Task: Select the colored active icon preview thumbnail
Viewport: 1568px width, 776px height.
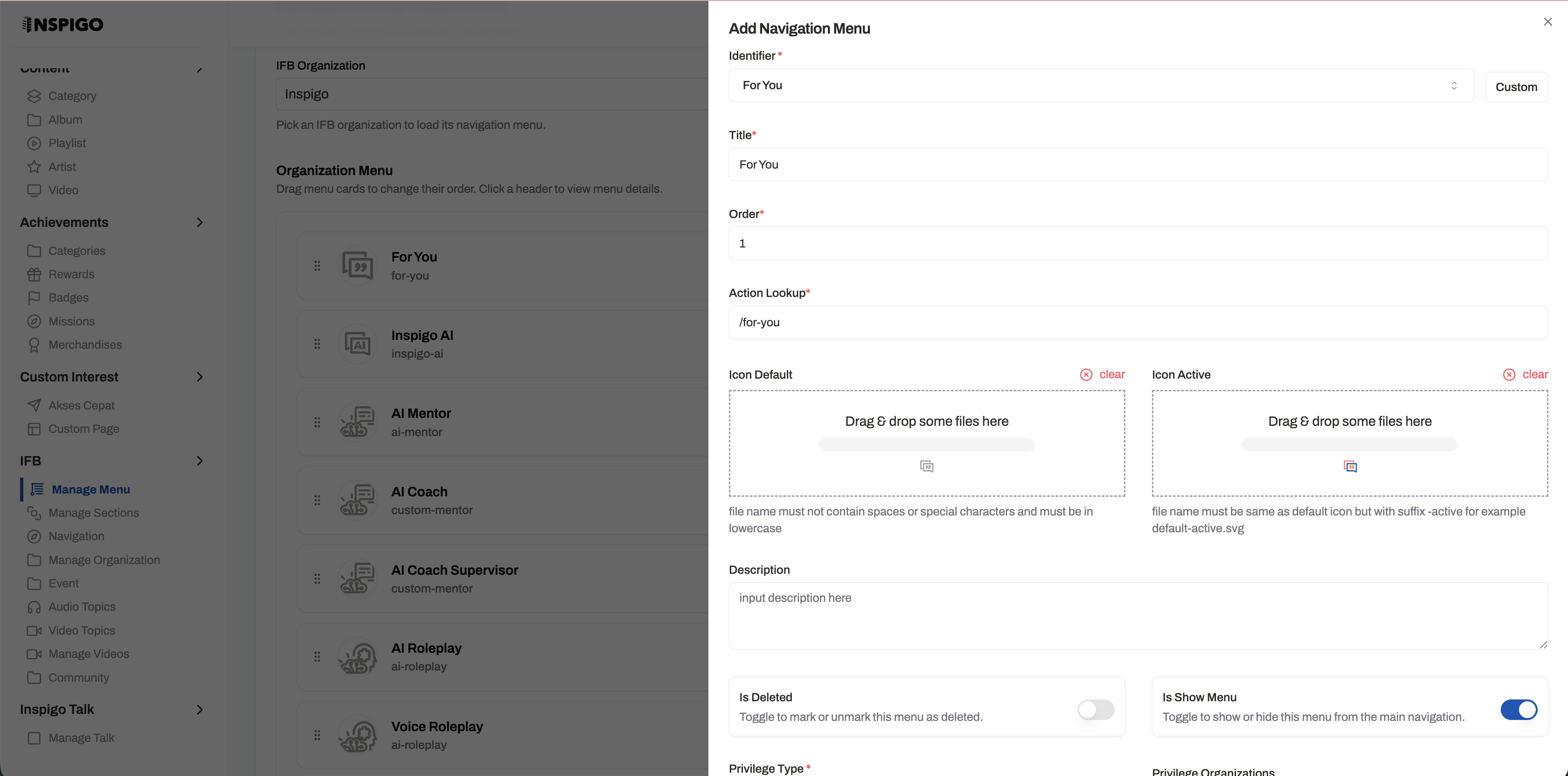Action: [x=1350, y=466]
